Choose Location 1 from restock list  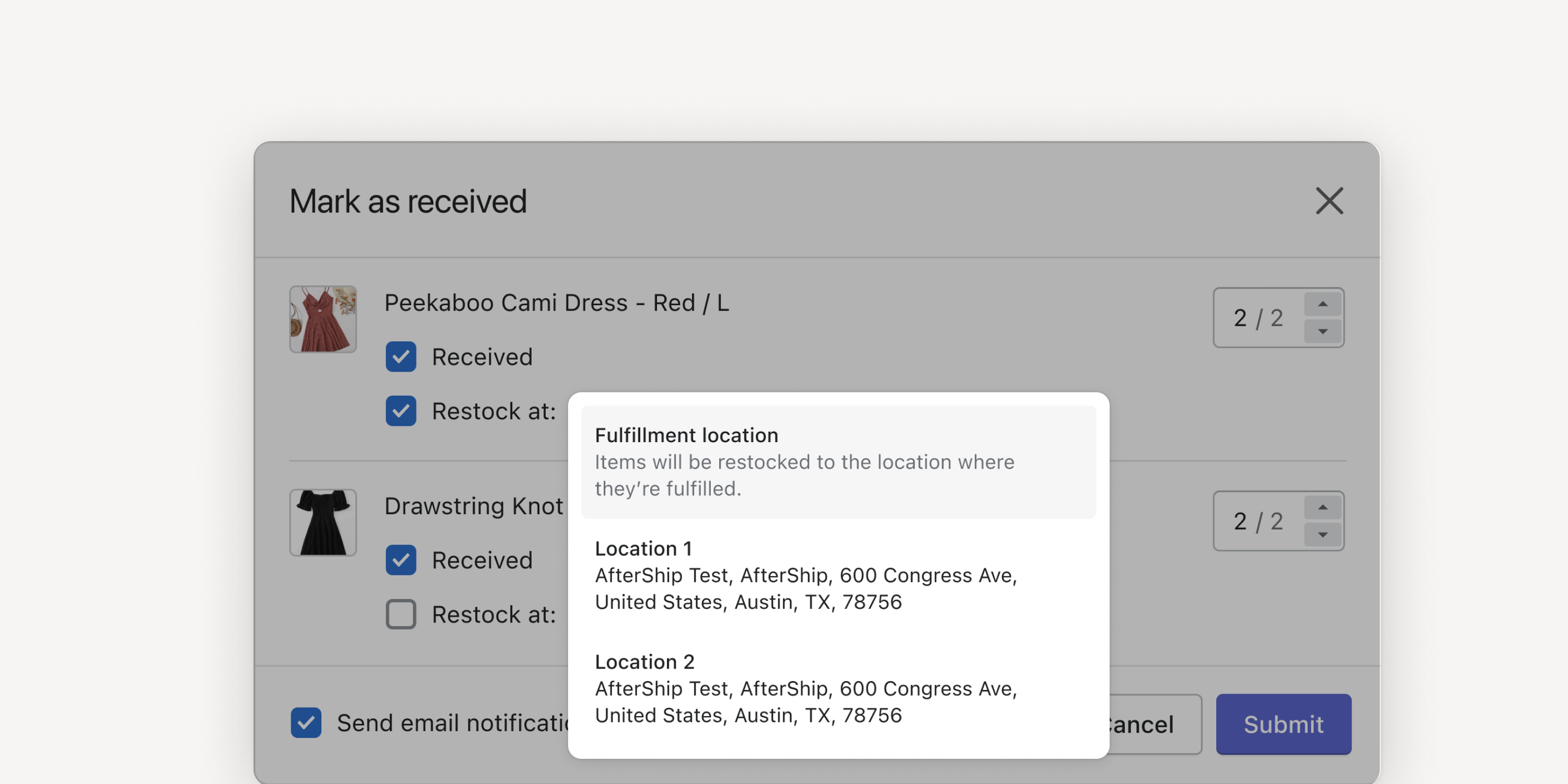838,575
